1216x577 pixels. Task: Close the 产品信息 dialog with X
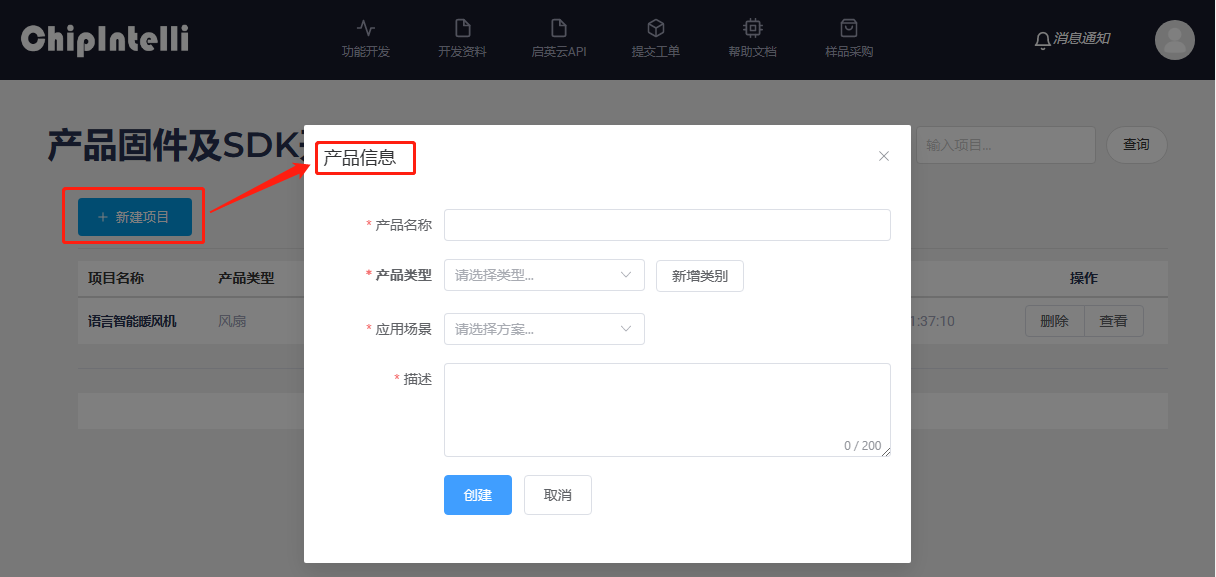click(883, 156)
